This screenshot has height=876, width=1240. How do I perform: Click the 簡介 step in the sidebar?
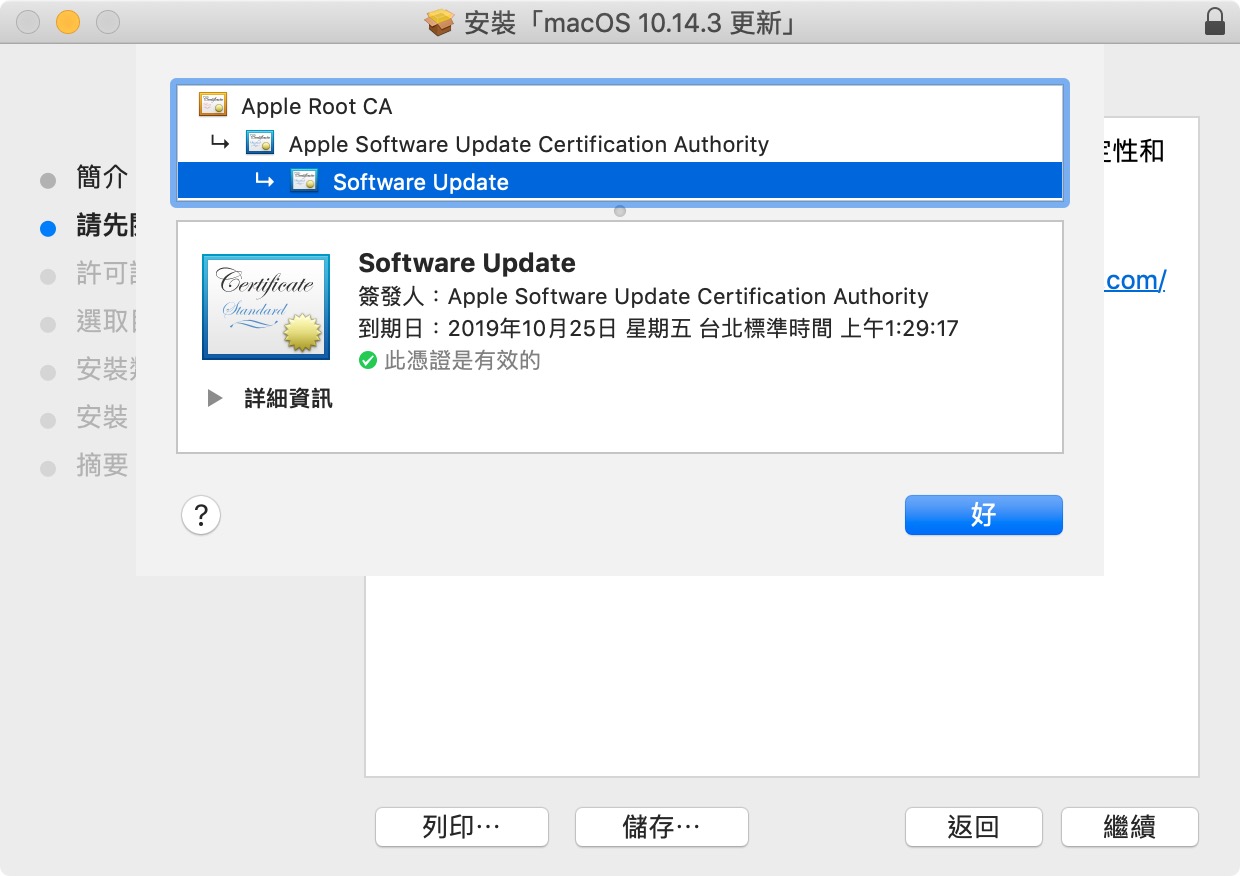tap(102, 178)
